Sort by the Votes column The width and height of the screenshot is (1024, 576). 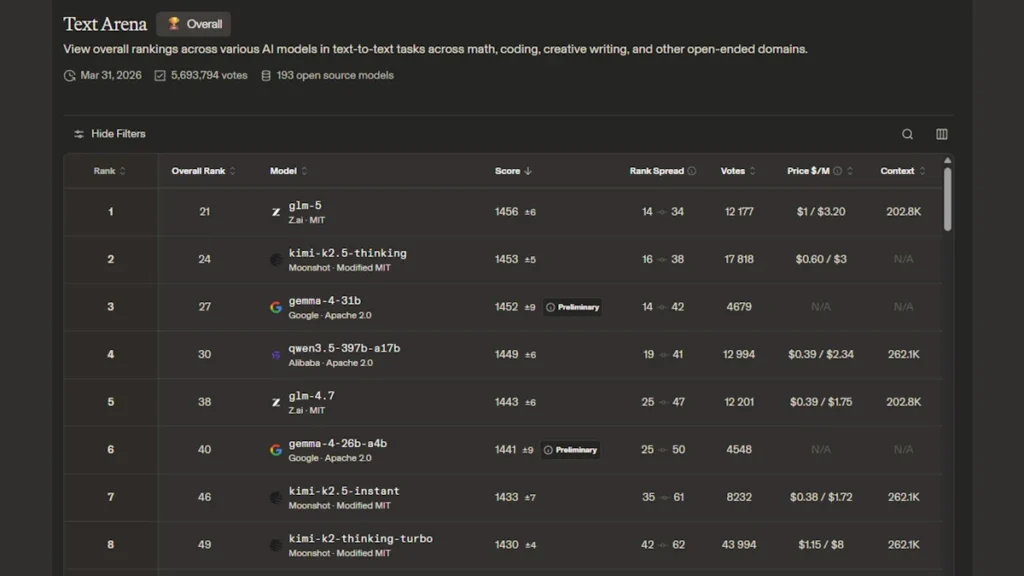738,171
